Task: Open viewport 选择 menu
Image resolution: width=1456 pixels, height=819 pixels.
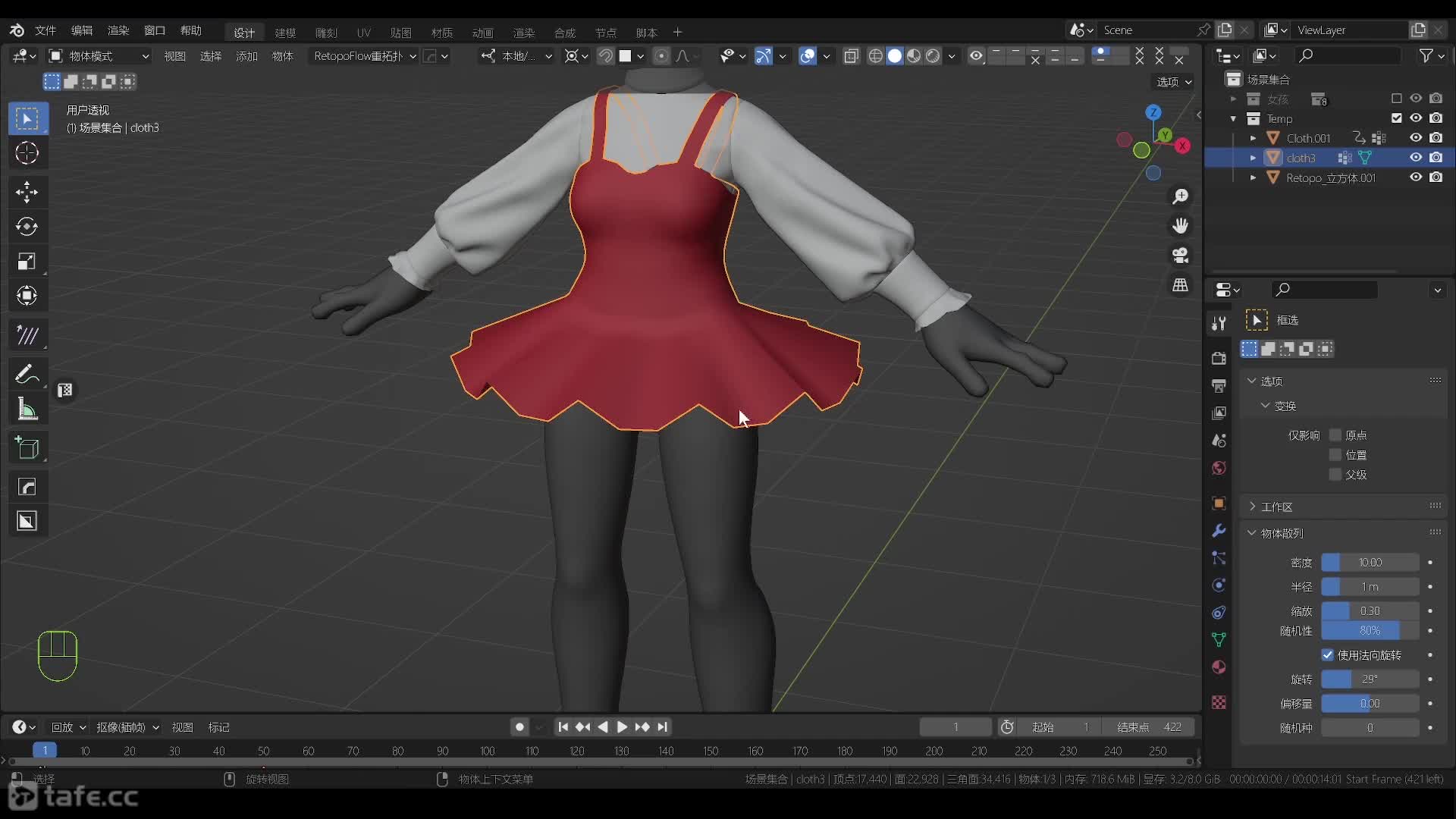Action: [x=211, y=56]
